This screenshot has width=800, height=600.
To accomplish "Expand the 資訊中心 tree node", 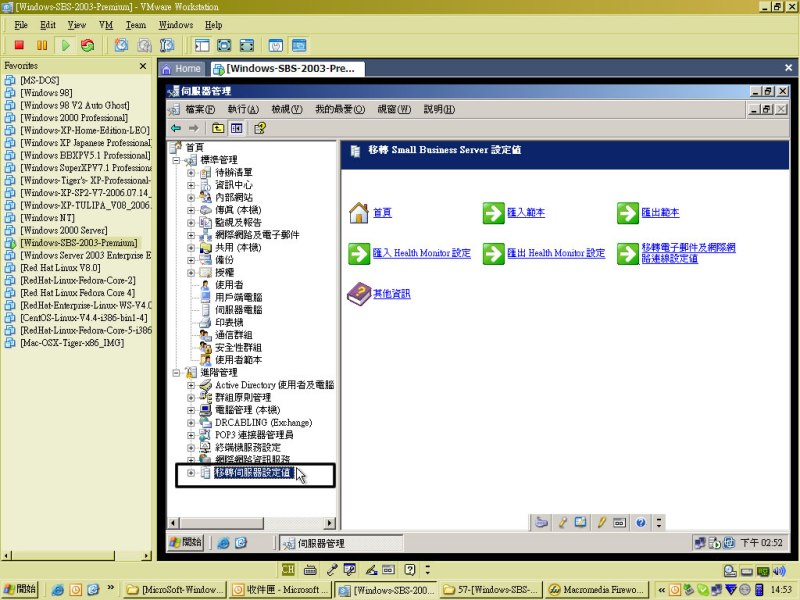I will (191, 185).
